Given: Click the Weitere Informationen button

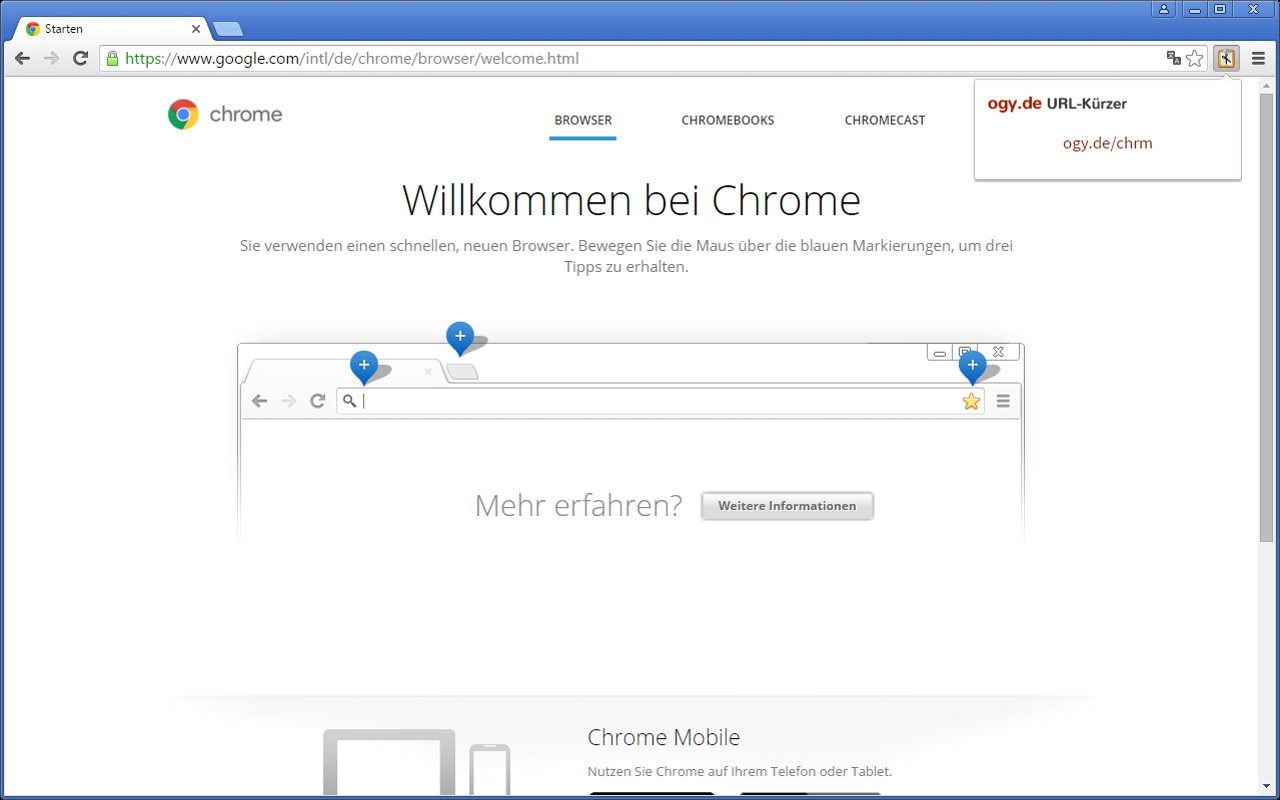Looking at the screenshot, I should tap(787, 506).
